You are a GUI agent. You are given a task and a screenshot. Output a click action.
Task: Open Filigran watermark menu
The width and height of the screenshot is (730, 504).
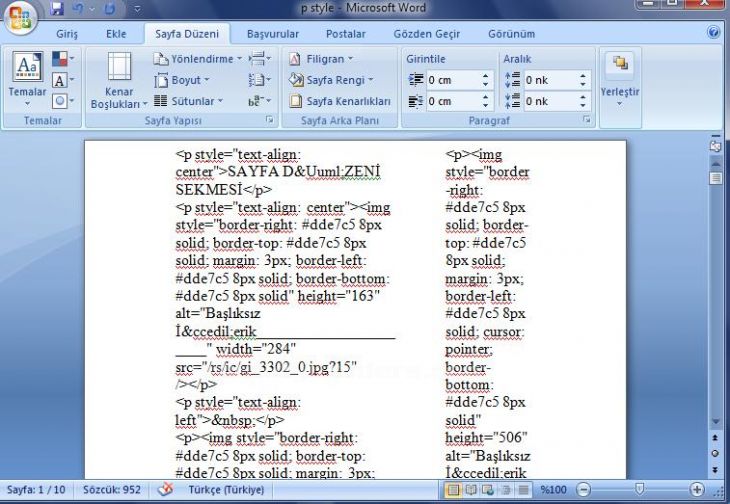click(321, 59)
